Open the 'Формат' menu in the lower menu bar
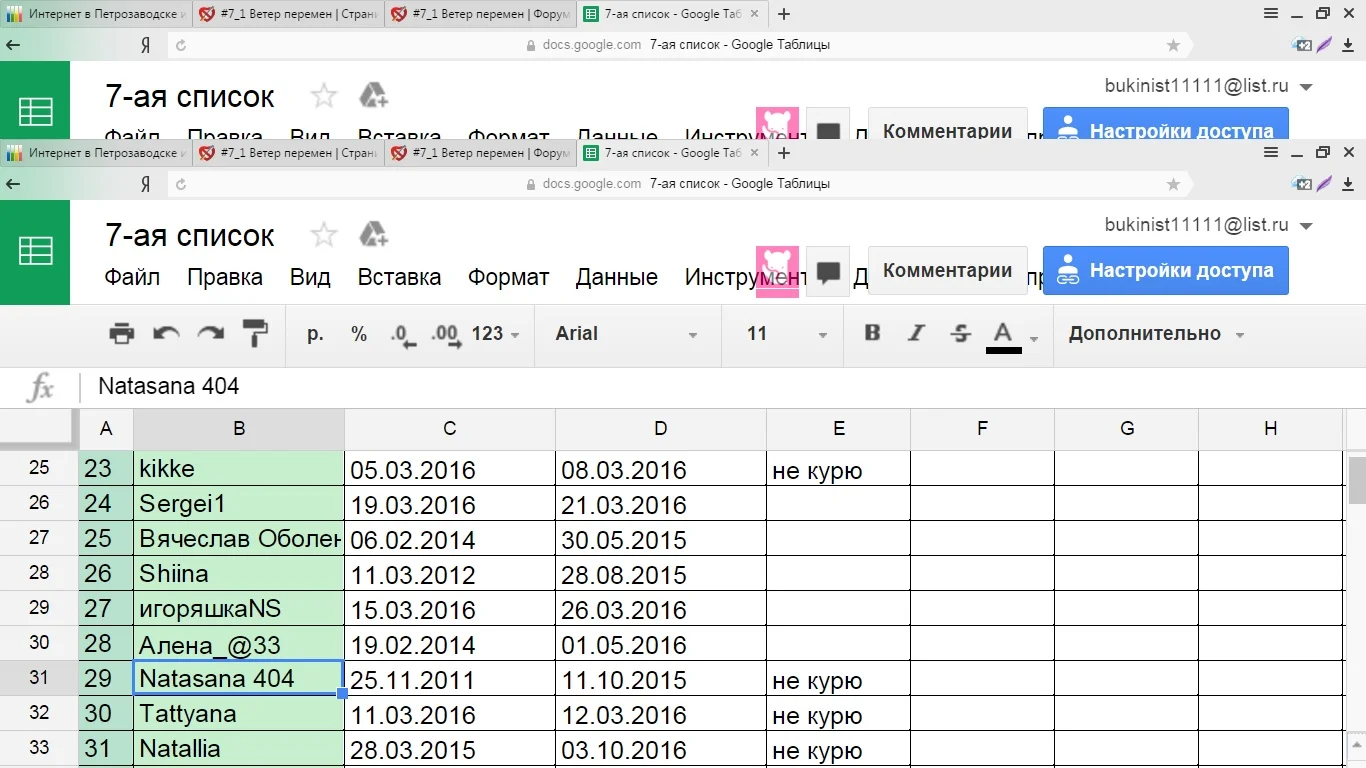Viewport: 1366px width, 768px height. pos(509,277)
